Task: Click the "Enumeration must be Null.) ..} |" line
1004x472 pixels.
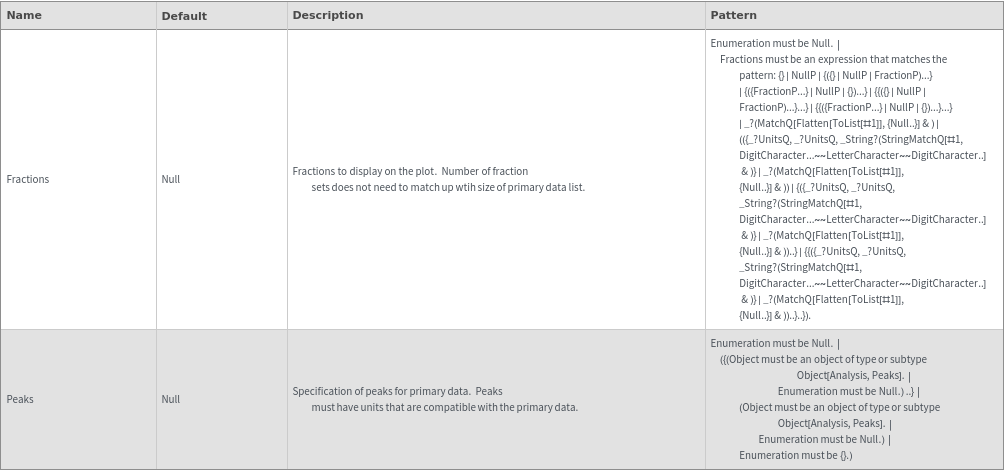Action: click(848, 391)
